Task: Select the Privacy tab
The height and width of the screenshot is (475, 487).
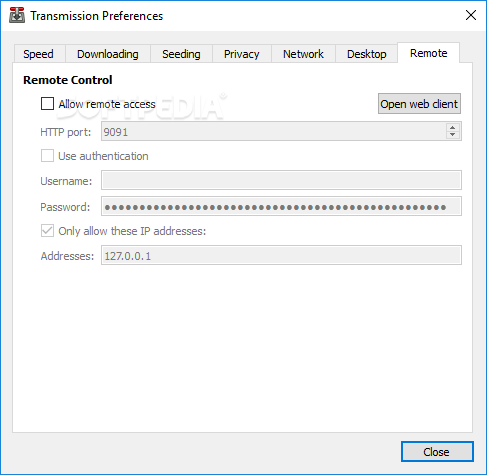Action: click(x=242, y=54)
